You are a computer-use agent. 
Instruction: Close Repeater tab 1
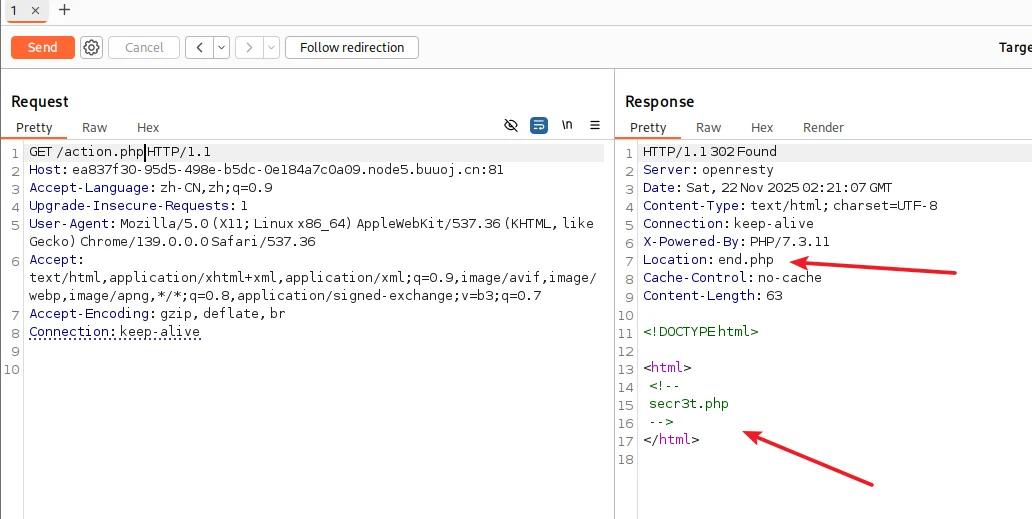coord(35,10)
